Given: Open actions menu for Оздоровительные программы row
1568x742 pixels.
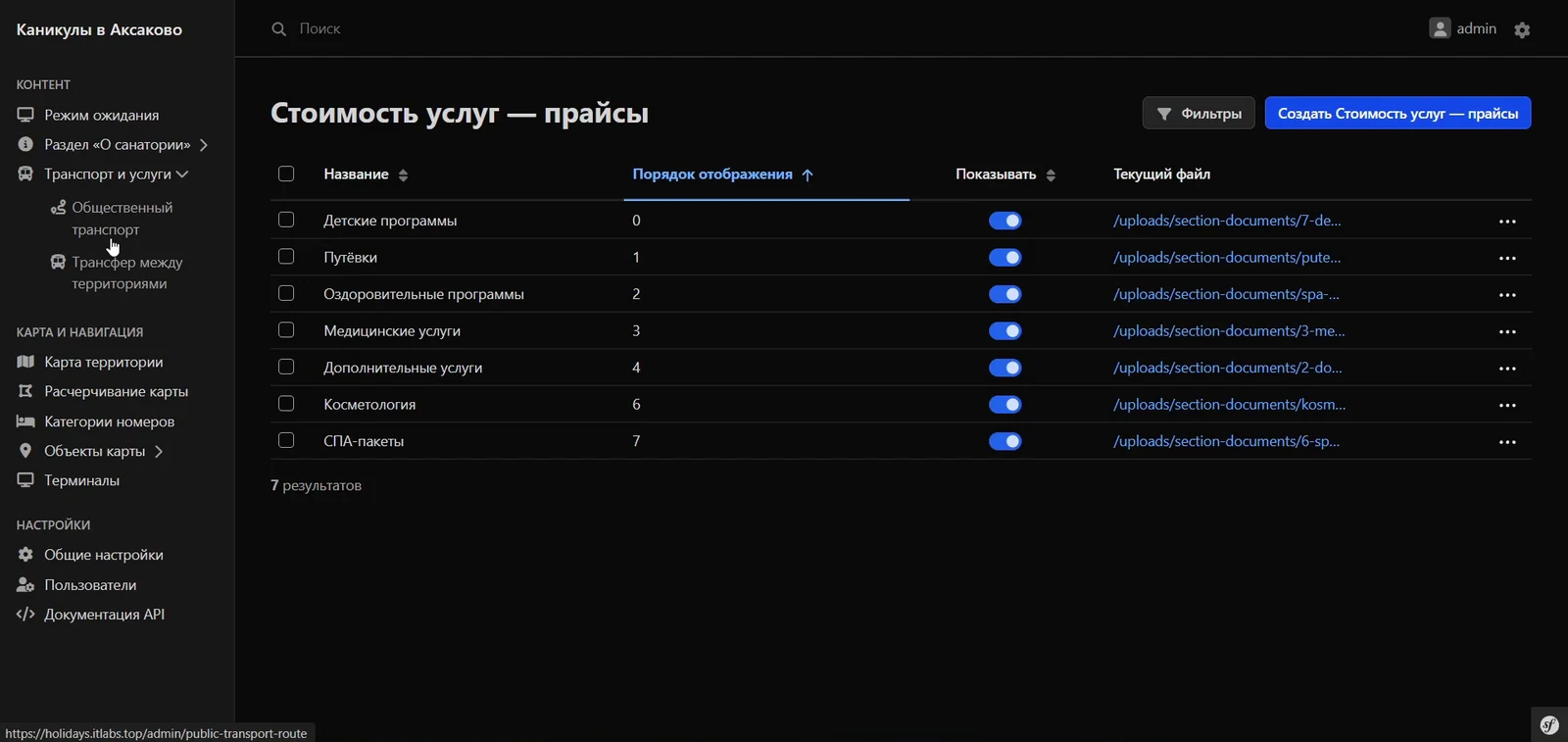Looking at the screenshot, I should coord(1507,295).
